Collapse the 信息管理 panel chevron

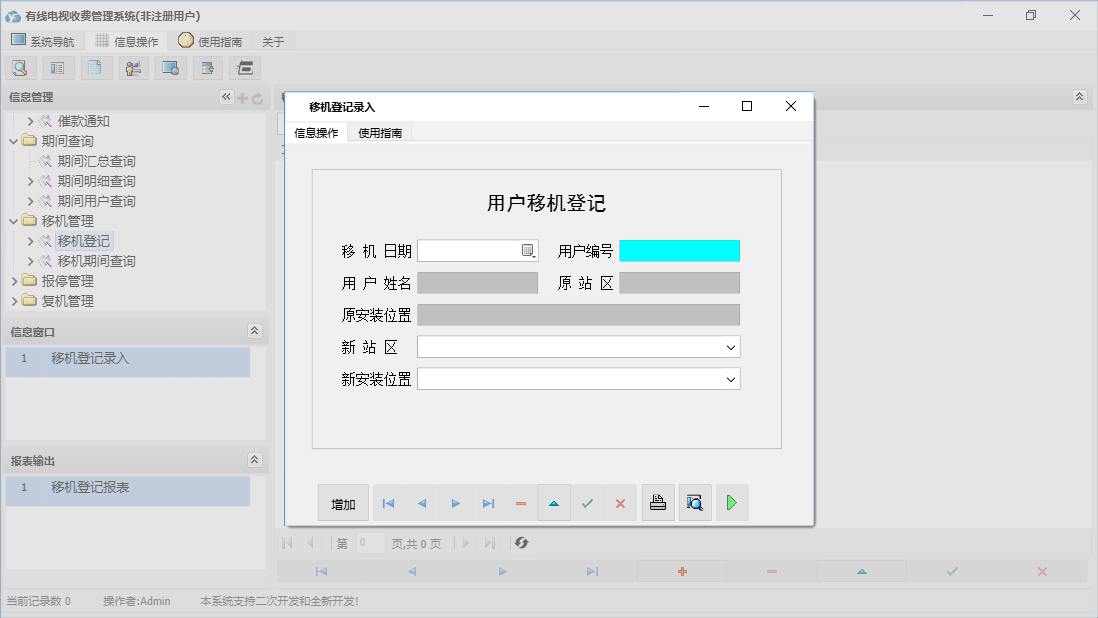(x=226, y=97)
